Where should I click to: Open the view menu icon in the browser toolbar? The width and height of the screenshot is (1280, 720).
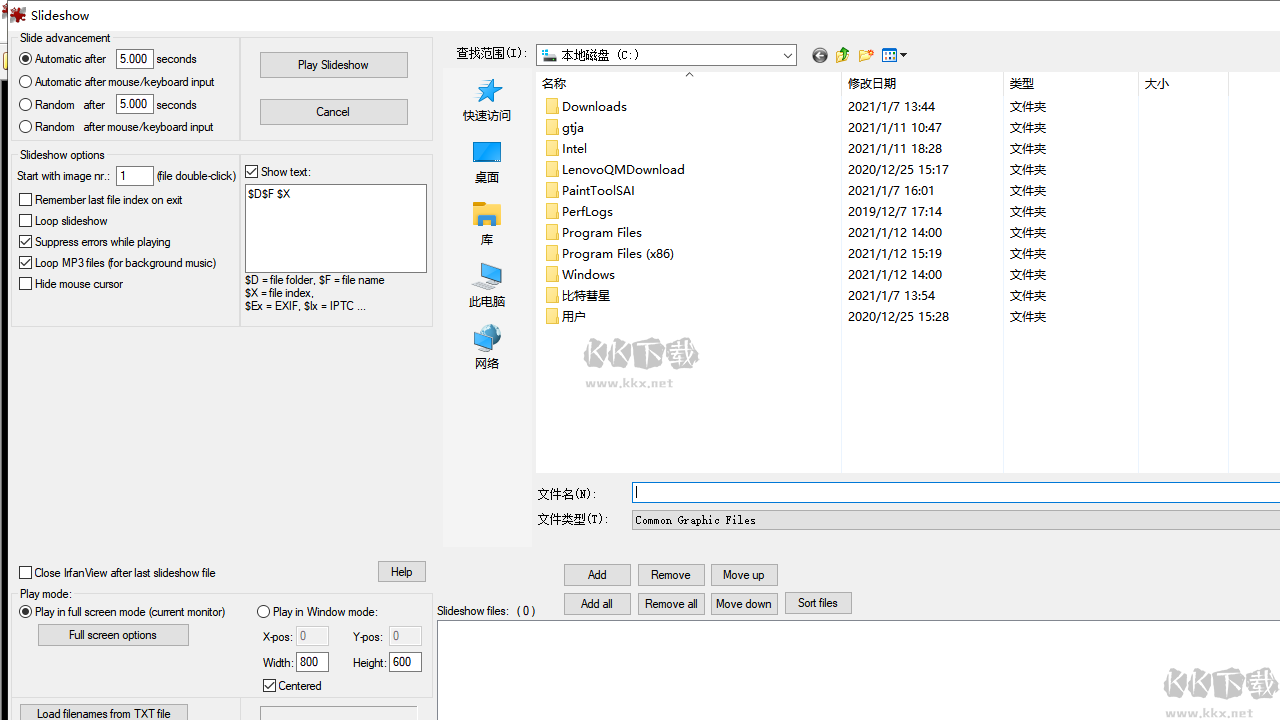click(x=894, y=56)
